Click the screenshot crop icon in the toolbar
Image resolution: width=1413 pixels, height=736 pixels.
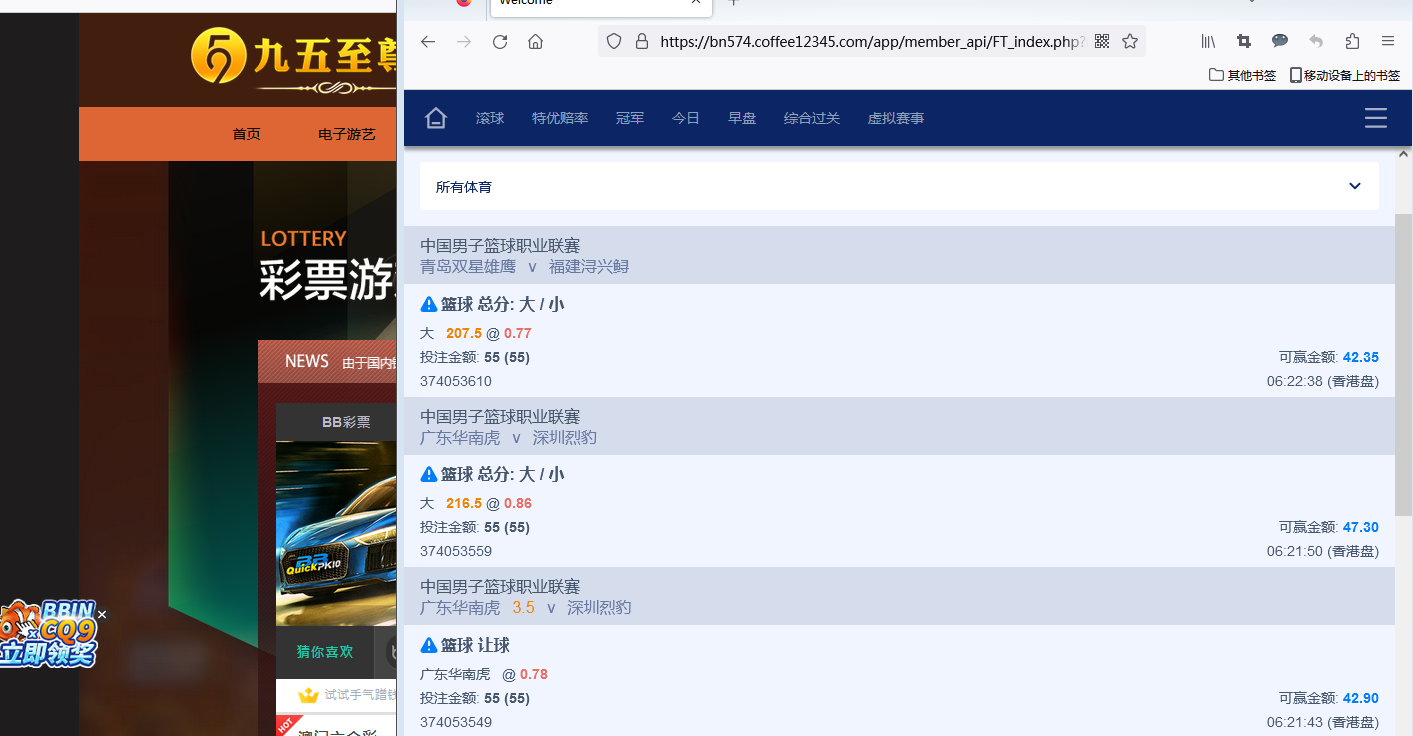point(1244,41)
